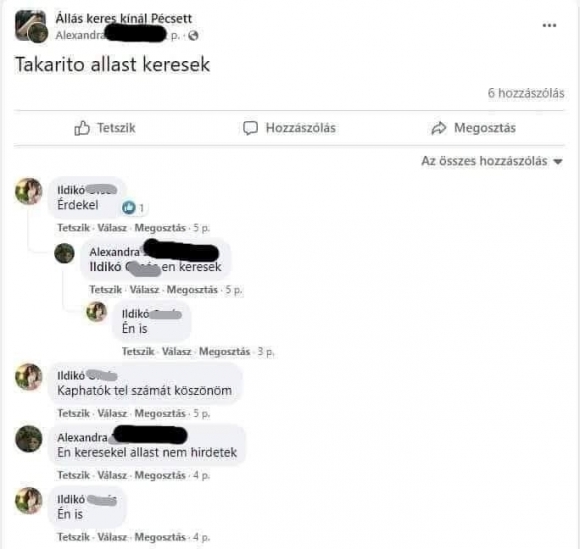Open the three-dot post options menu
Image resolution: width=580 pixels, height=549 pixels.
pos(549,26)
